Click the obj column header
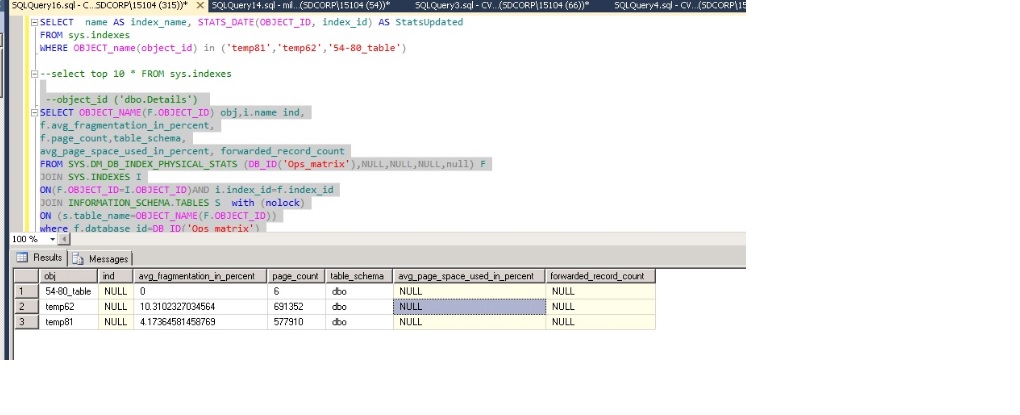The width and height of the screenshot is (1020, 415). click(x=69, y=276)
